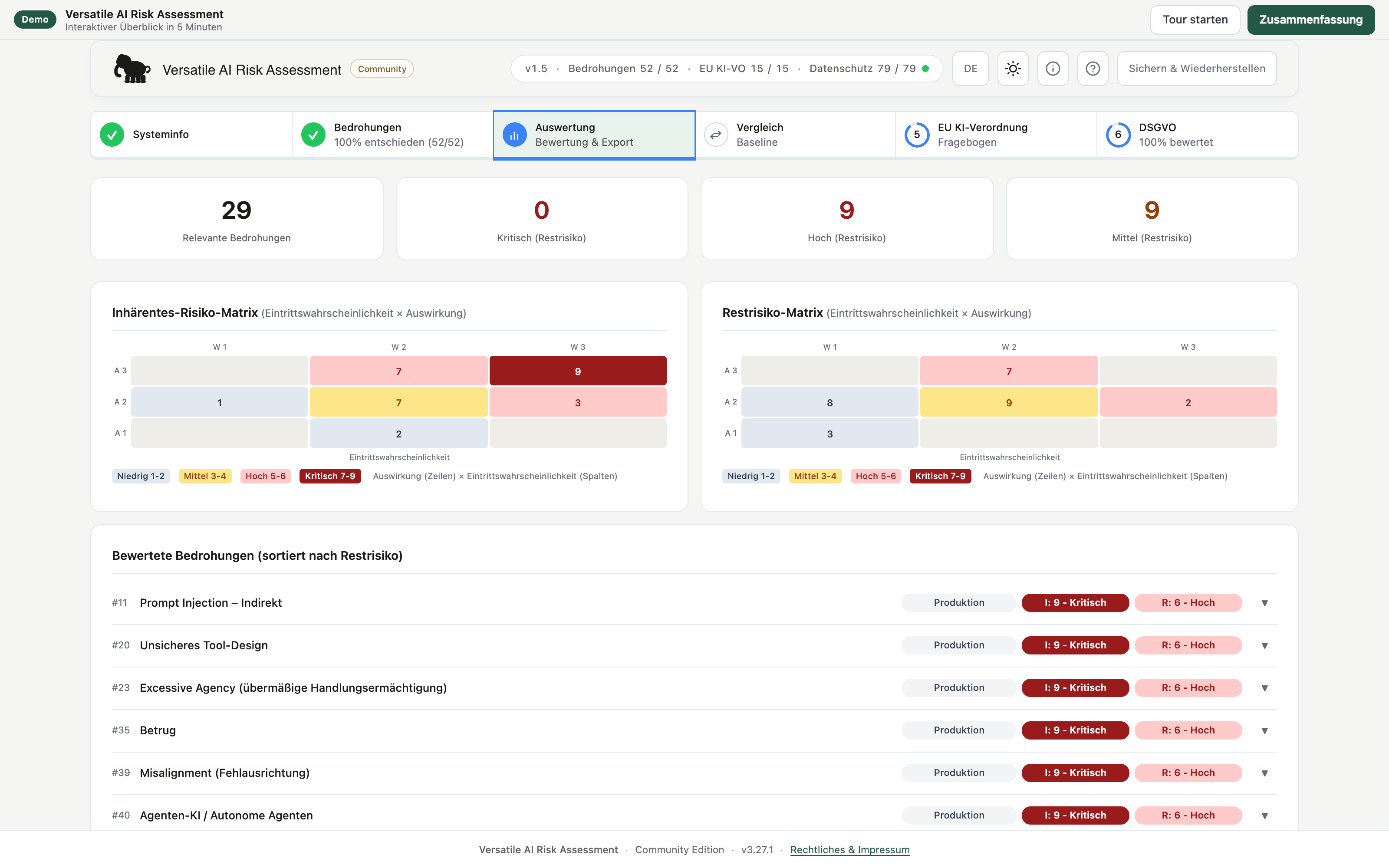
Task: Click the swap arrows icon on Vergleich
Action: tap(716, 135)
